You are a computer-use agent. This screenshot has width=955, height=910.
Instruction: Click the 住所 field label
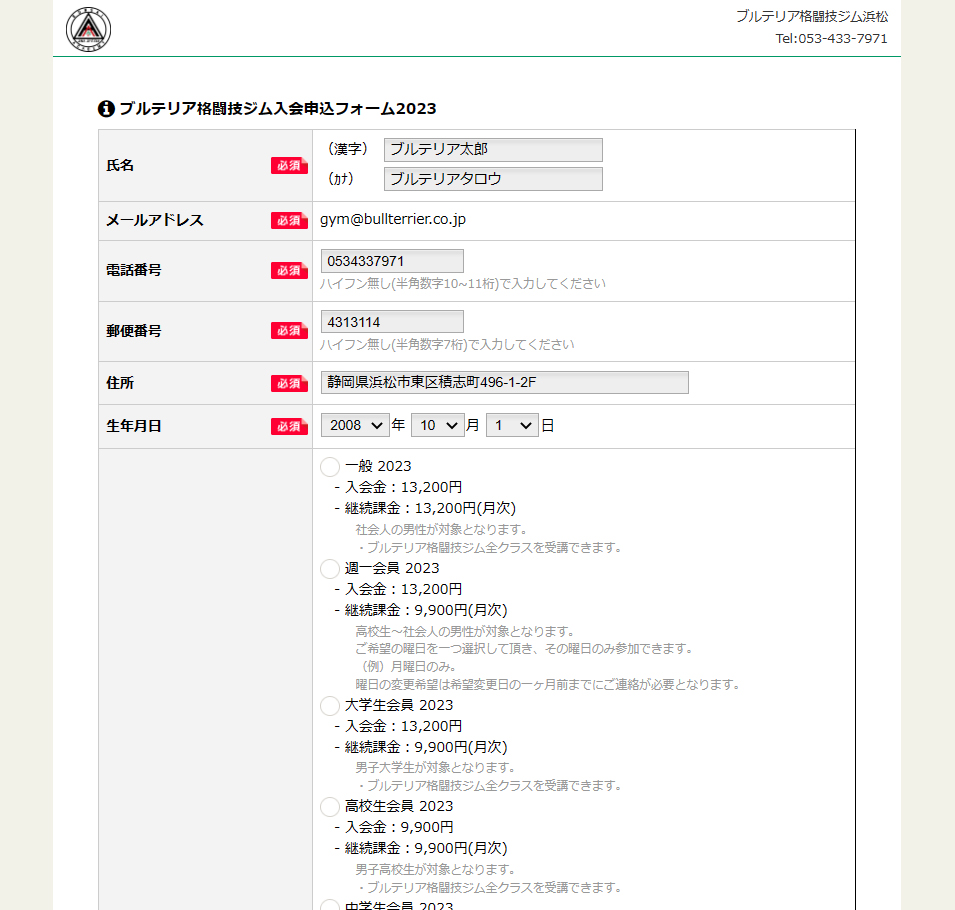[x=120, y=383]
